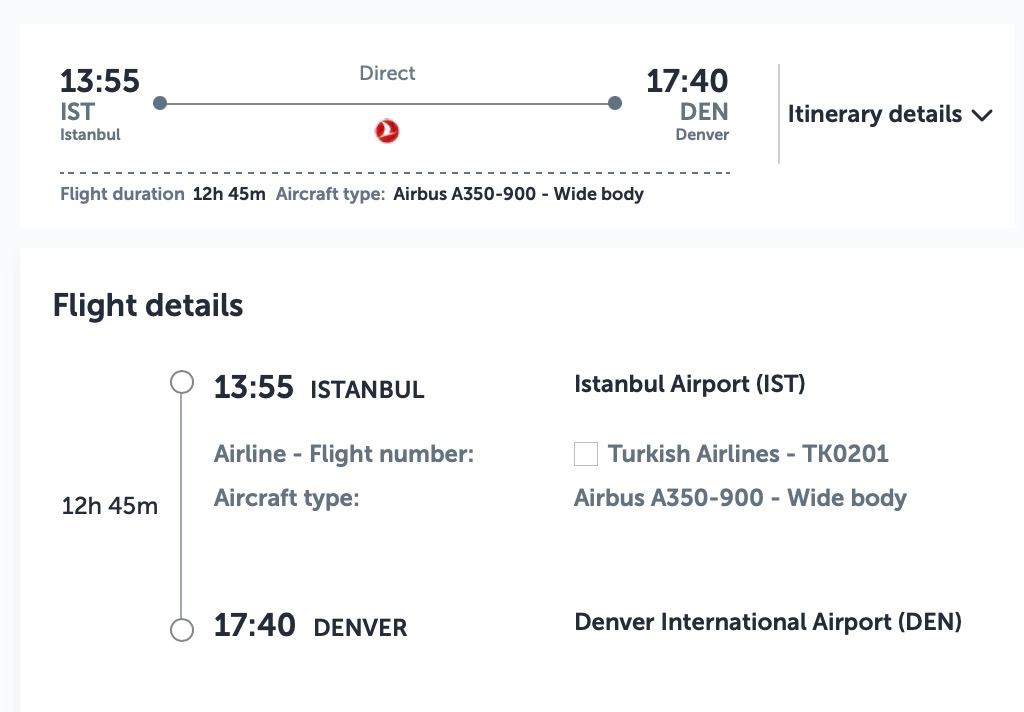Viewport: 1024px width, 712px height.
Task: Click the Direct flight label
Action: point(387,73)
